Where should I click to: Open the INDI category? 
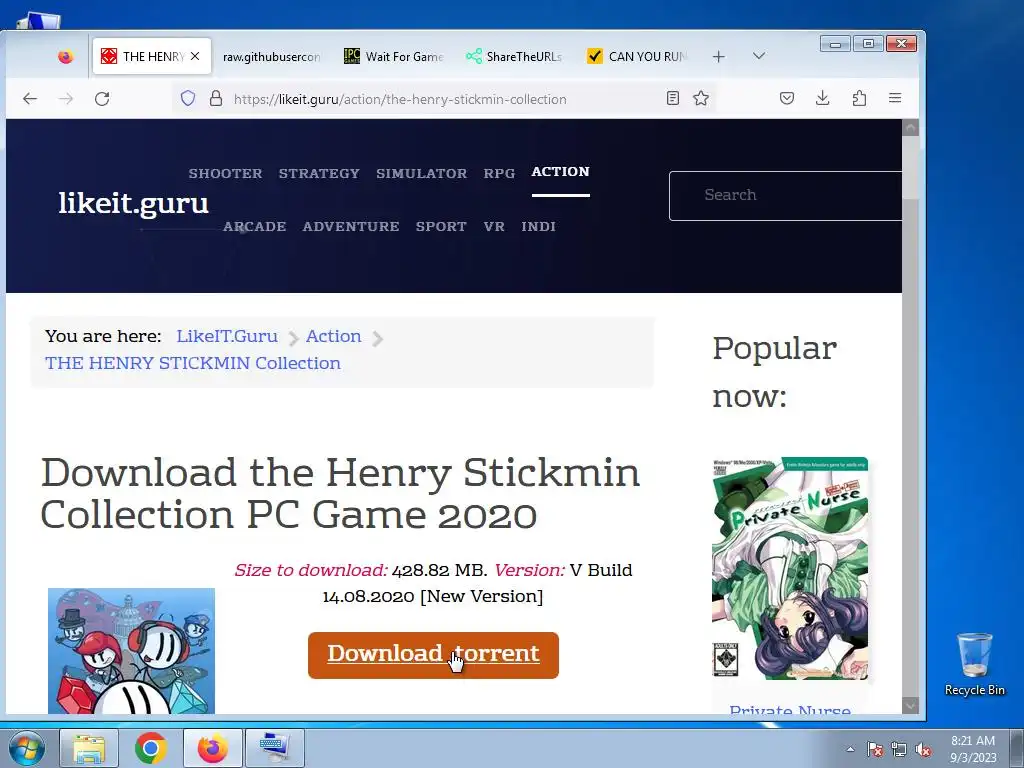539,227
